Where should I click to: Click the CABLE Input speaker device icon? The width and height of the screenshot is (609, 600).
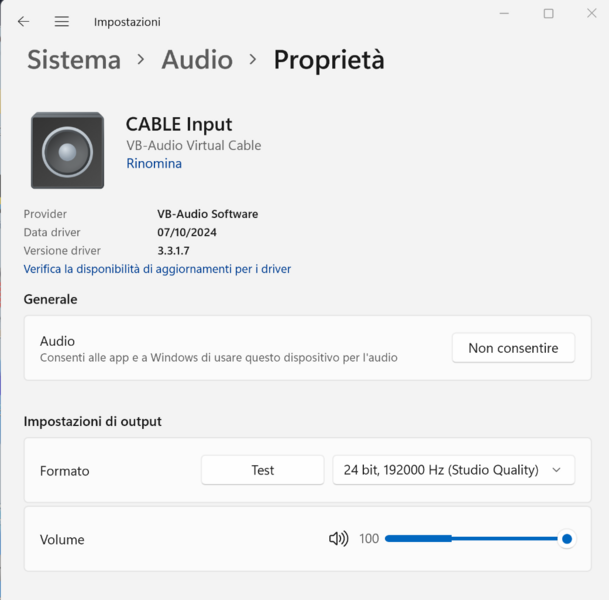tap(67, 151)
